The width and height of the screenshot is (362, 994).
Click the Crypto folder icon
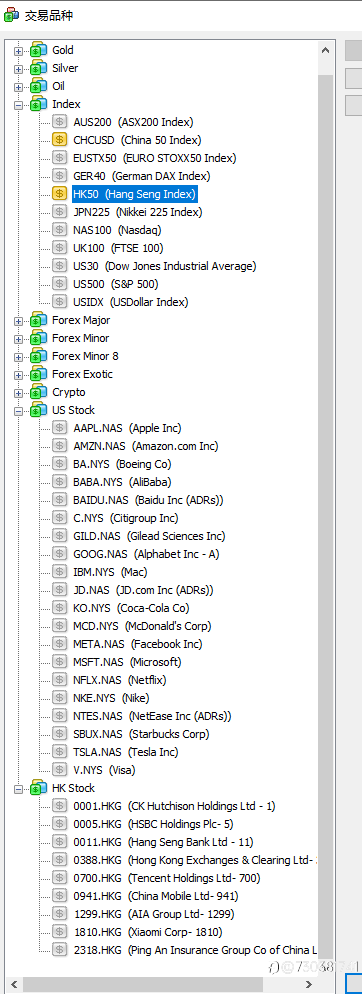(x=38, y=392)
